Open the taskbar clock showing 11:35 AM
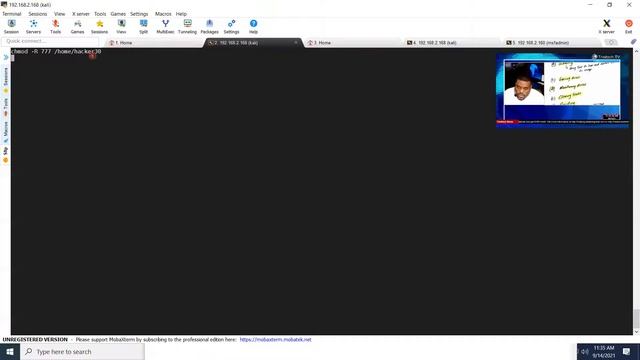 (x=604, y=351)
